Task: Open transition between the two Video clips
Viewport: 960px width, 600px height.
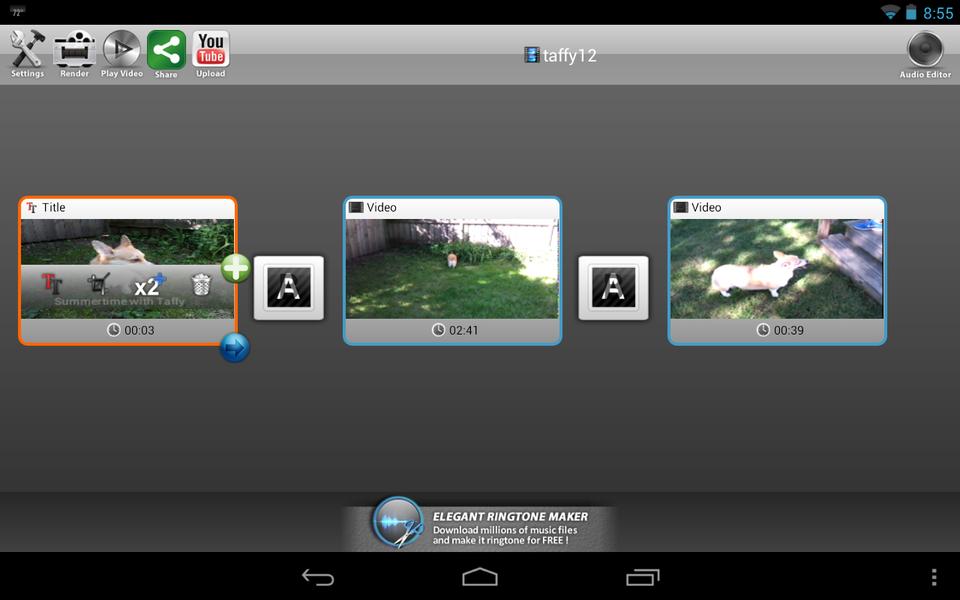Action: coord(613,288)
